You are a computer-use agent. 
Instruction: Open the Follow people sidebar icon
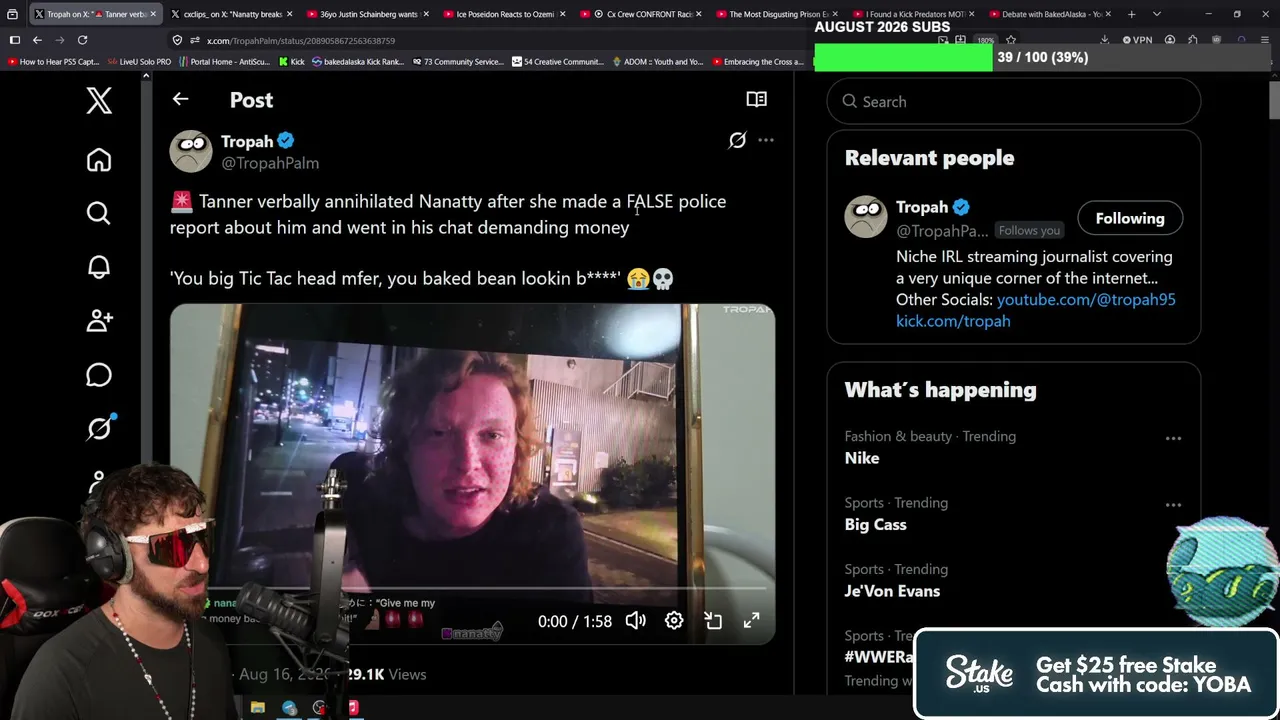click(99, 321)
